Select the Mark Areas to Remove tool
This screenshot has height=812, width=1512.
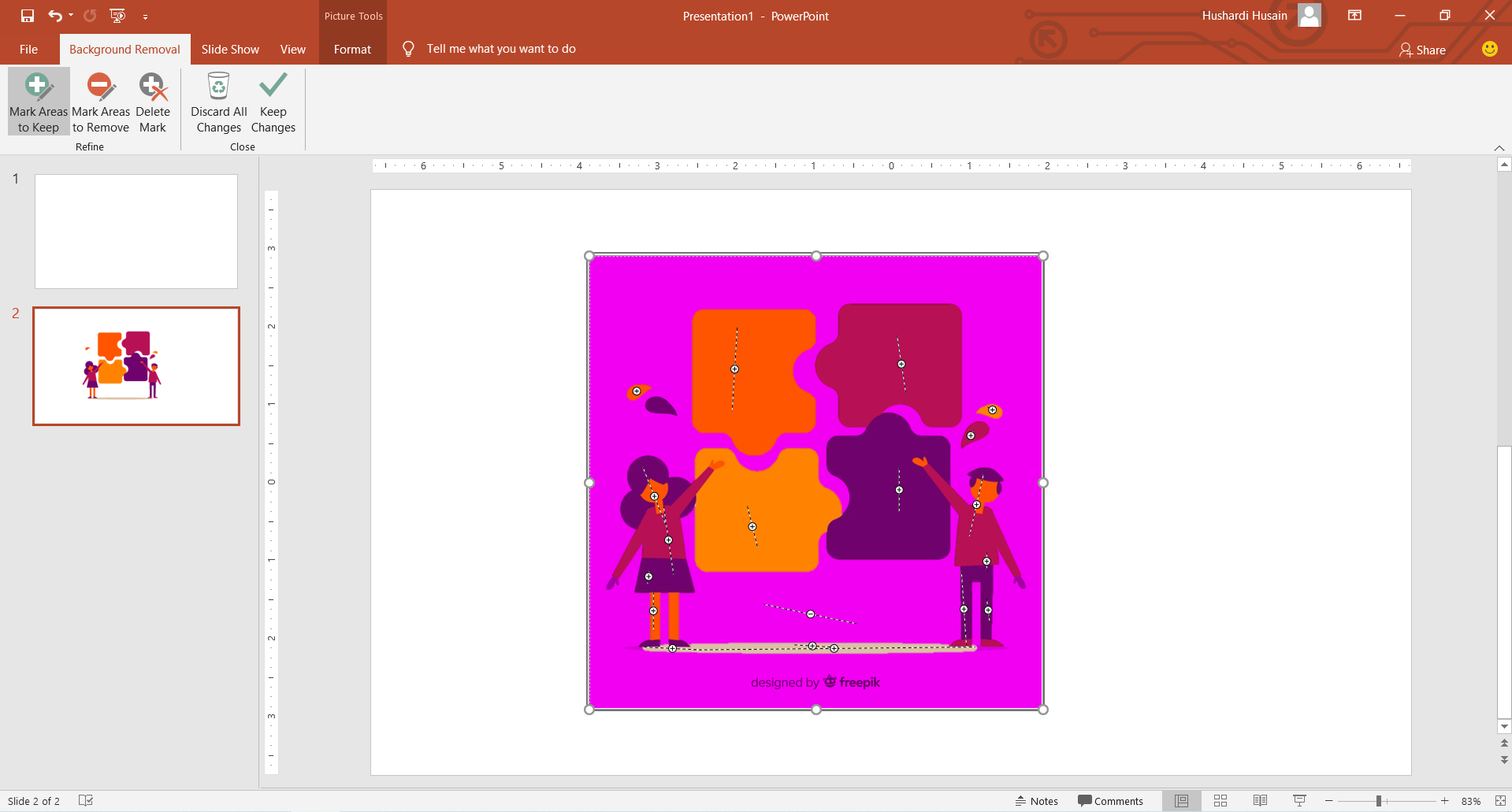[x=100, y=102]
